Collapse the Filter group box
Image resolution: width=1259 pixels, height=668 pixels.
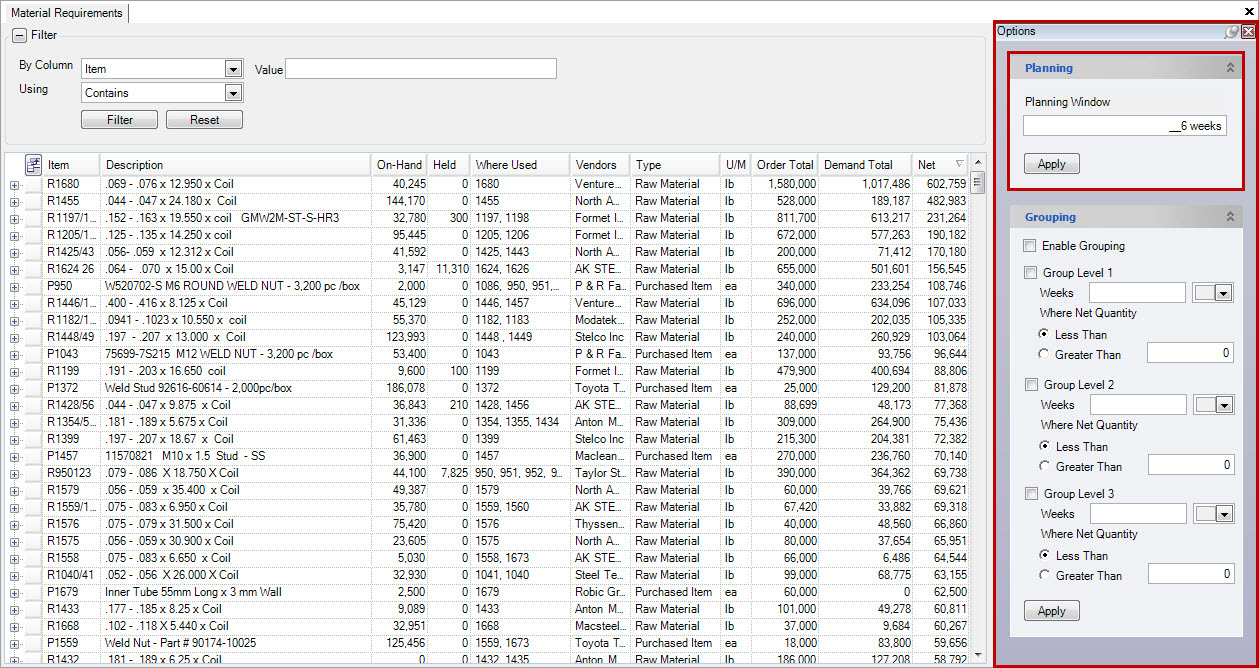(x=19, y=36)
